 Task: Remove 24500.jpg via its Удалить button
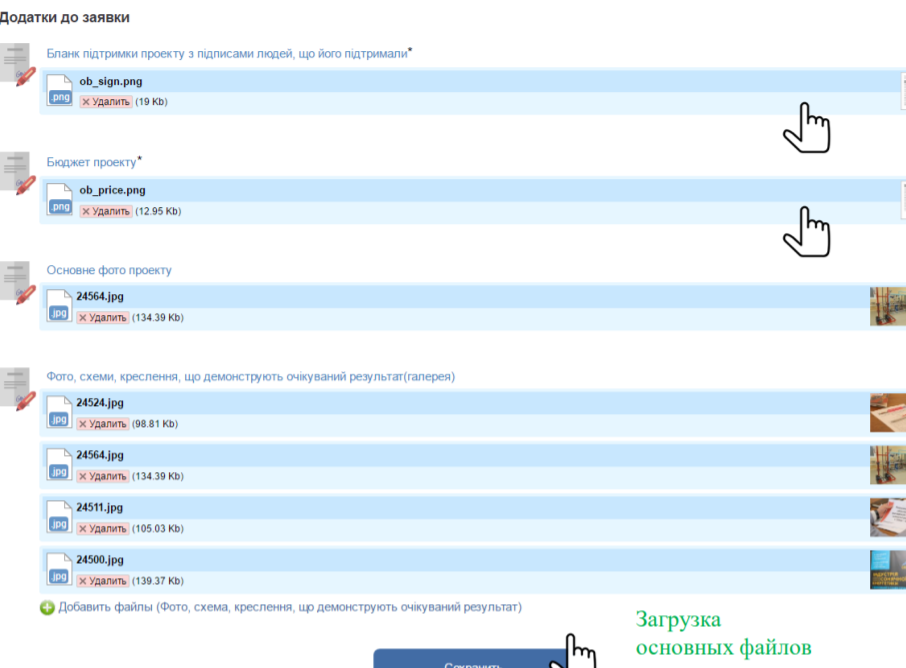pos(103,581)
